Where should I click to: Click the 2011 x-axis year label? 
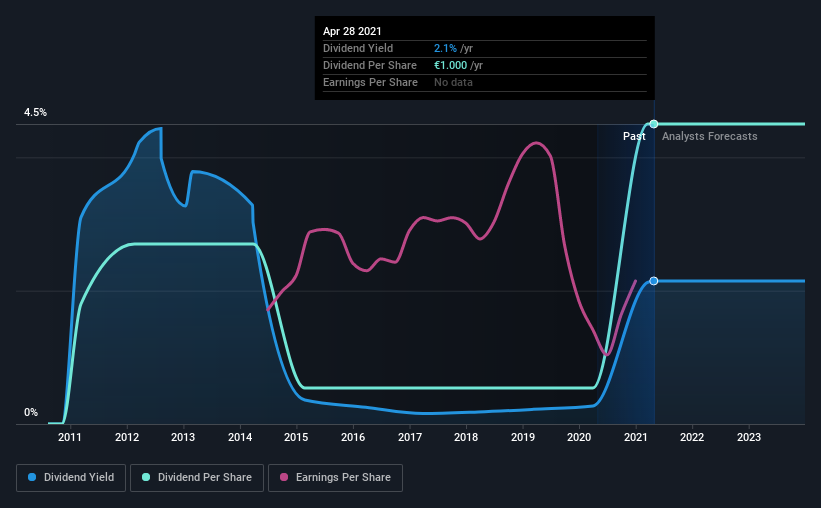pyautogui.click(x=70, y=437)
